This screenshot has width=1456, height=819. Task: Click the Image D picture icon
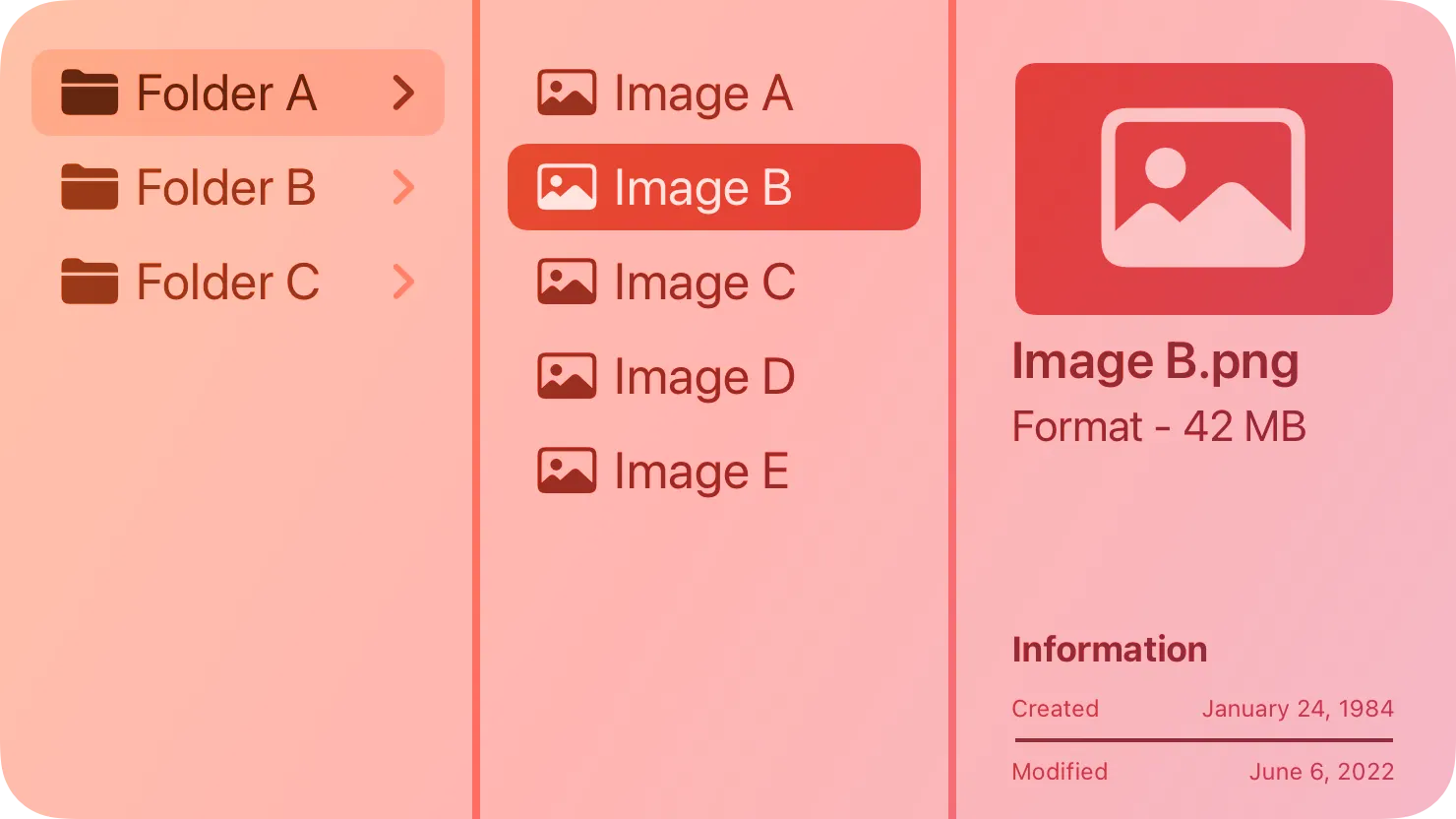pos(567,376)
